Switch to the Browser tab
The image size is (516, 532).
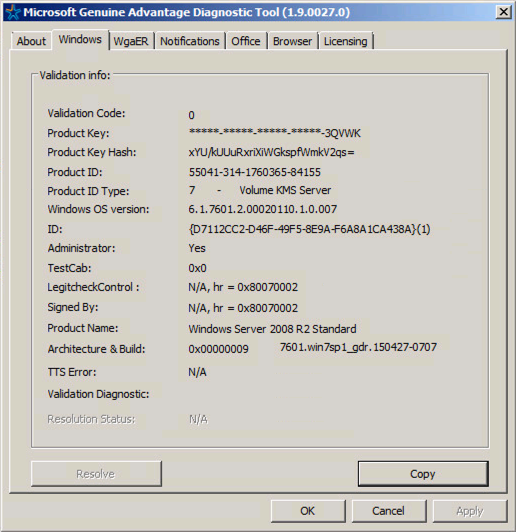(292, 41)
